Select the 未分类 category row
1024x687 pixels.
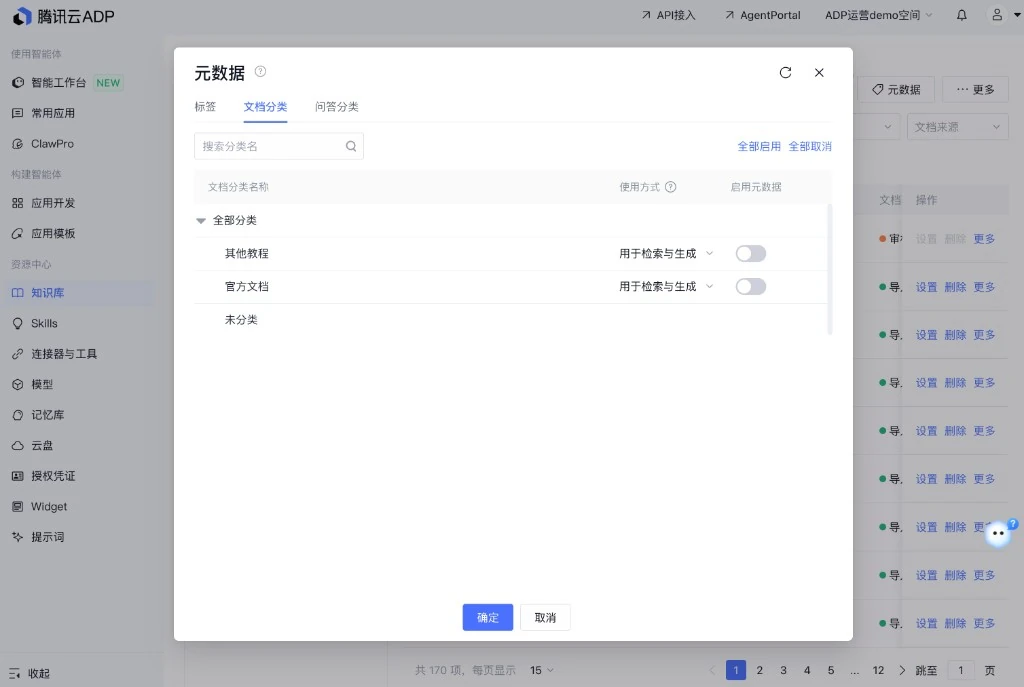511,320
